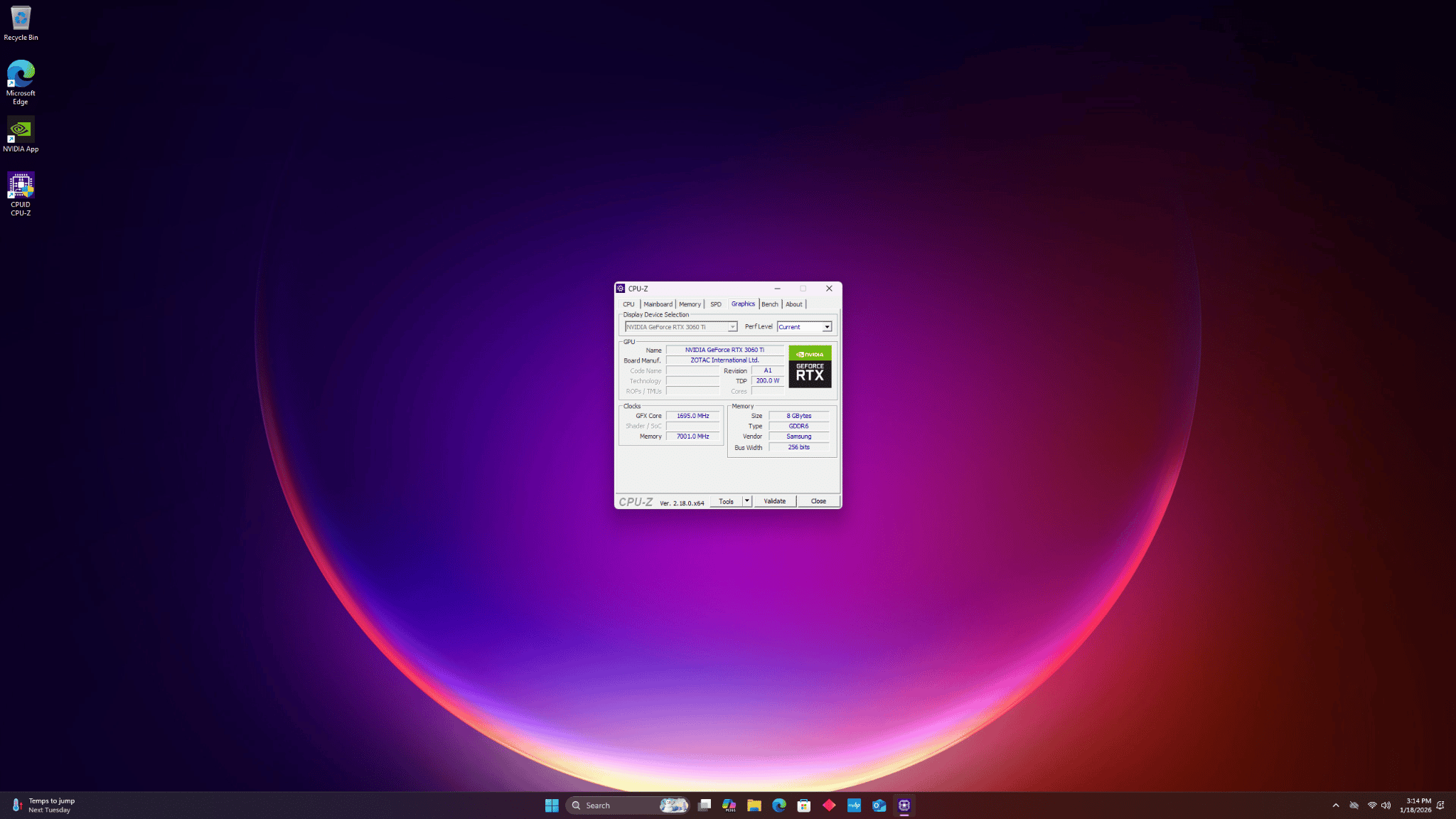Open Outlook from the taskbar
The image size is (1456, 819).
tap(879, 805)
